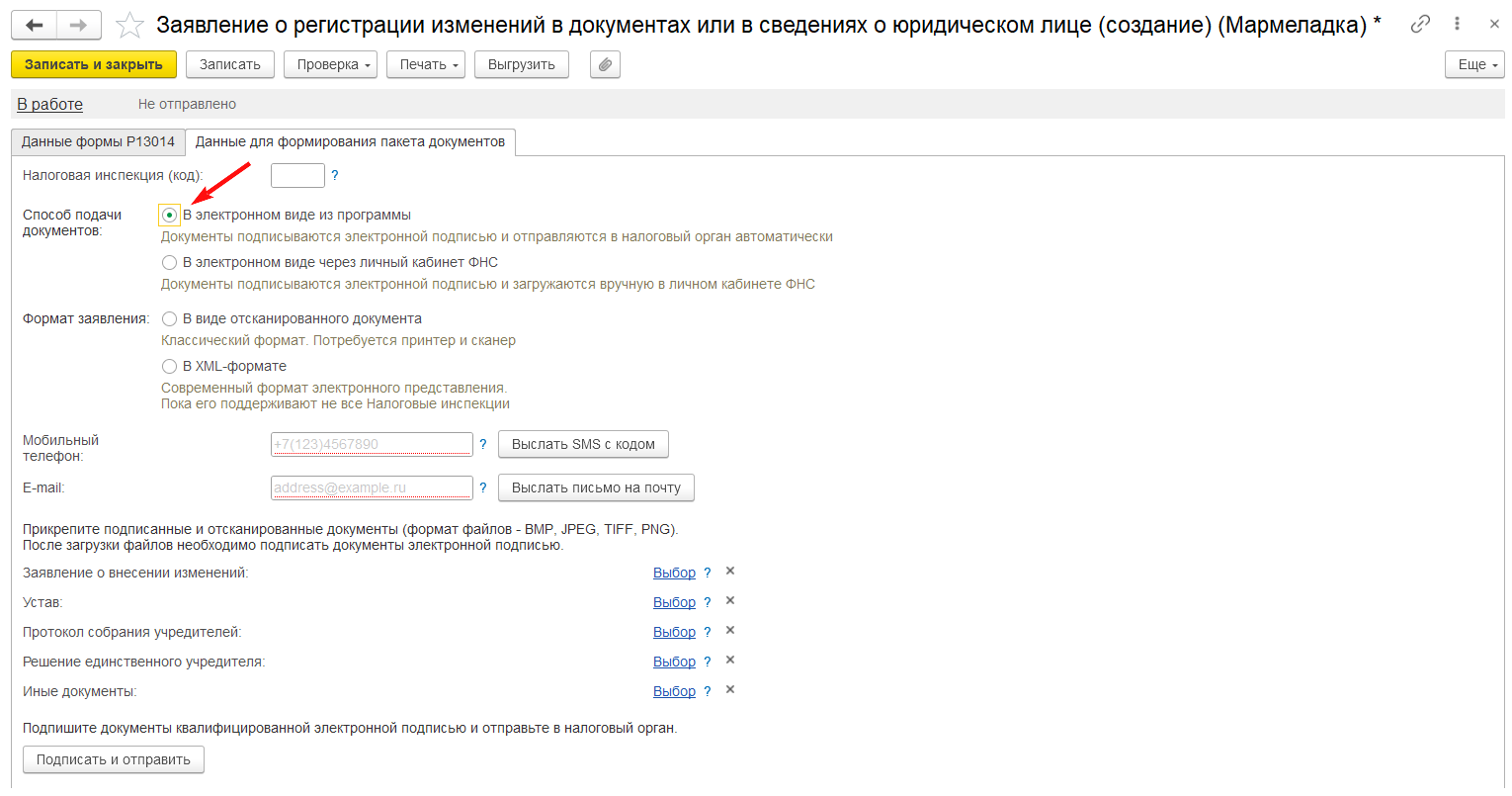This screenshot has width=1512, height=796.
Task: Switch to 'Данные формы Р13014' tab
Action: (98, 142)
